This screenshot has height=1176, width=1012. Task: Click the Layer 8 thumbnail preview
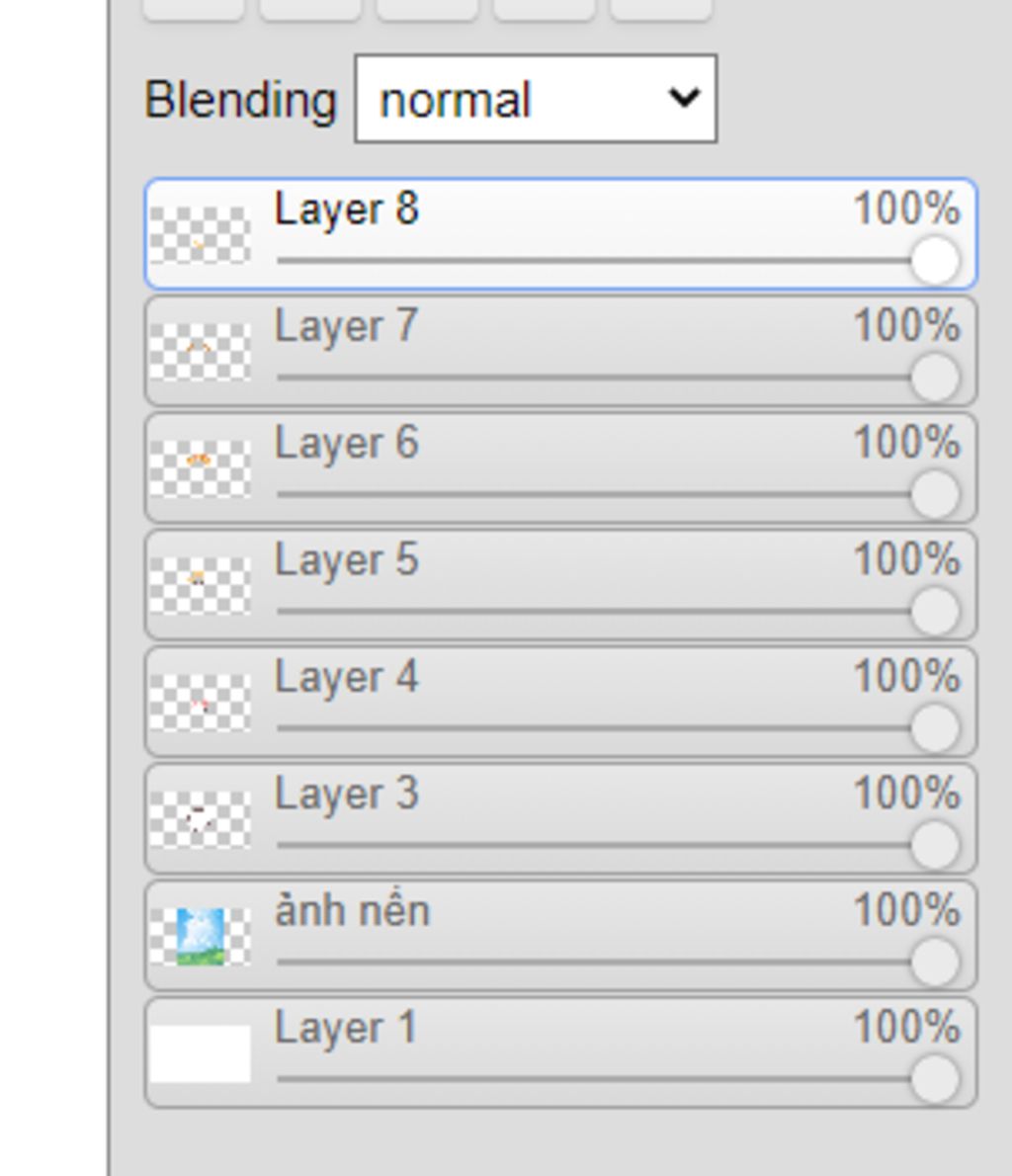coord(200,235)
